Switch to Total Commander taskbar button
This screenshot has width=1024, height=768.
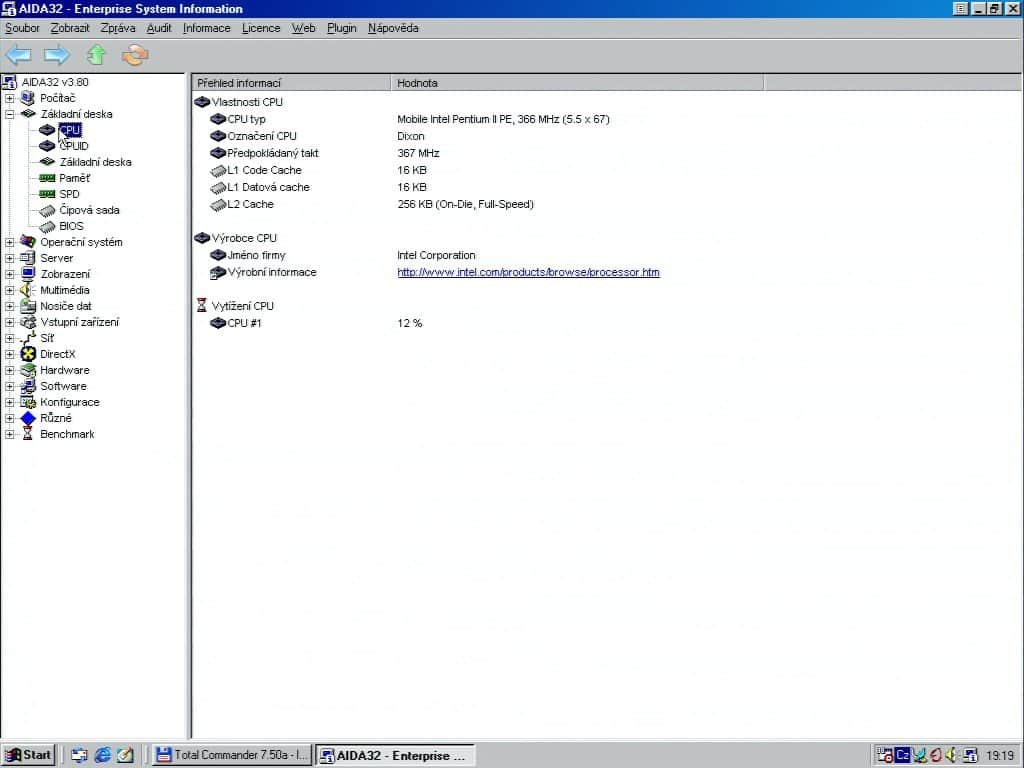click(x=232, y=755)
